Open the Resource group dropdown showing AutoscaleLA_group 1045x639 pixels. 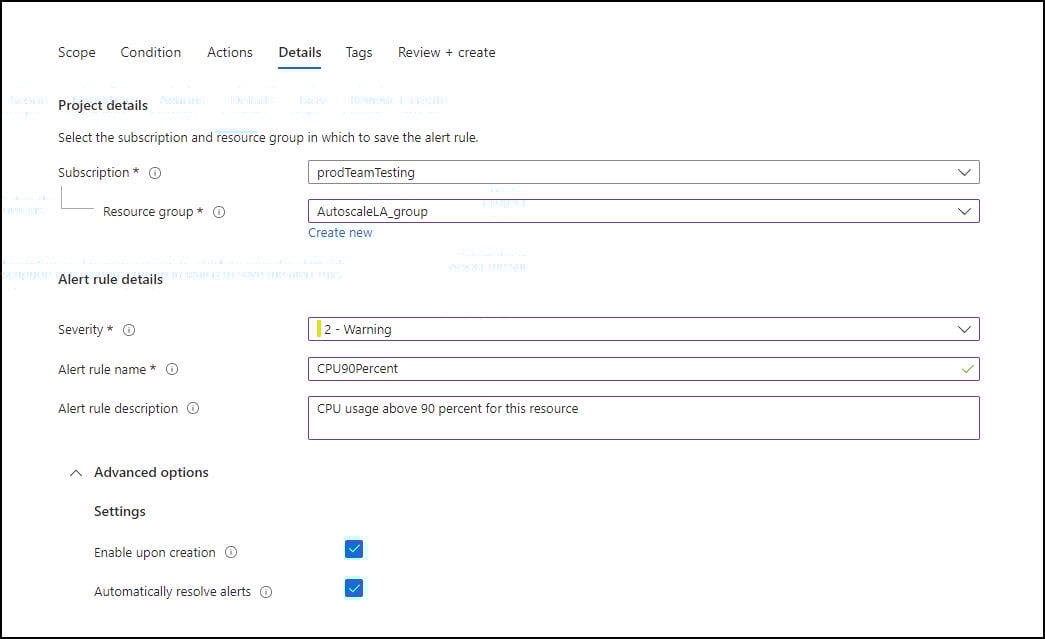(x=966, y=211)
